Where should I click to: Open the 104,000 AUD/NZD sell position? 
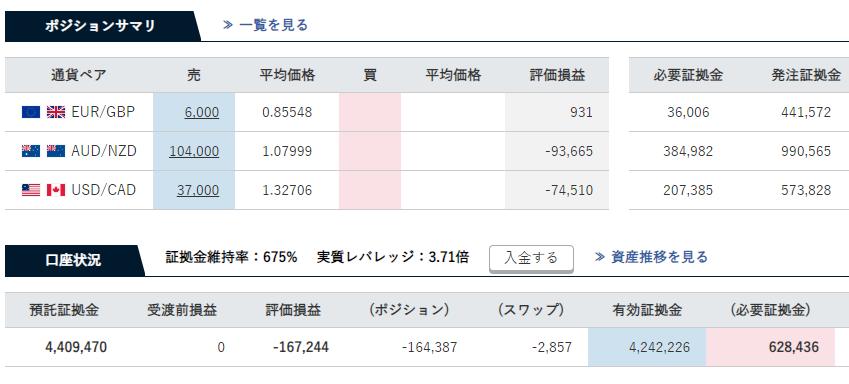(194, 151)
